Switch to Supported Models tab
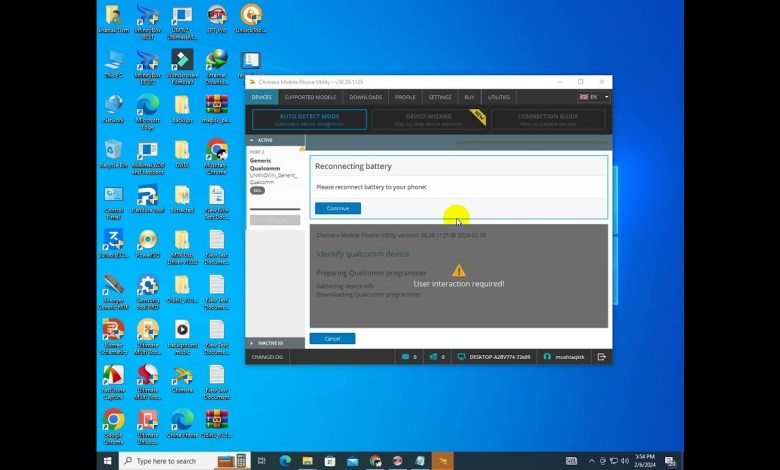The height and width of the screenshot is (470, 780). [310, 97]
